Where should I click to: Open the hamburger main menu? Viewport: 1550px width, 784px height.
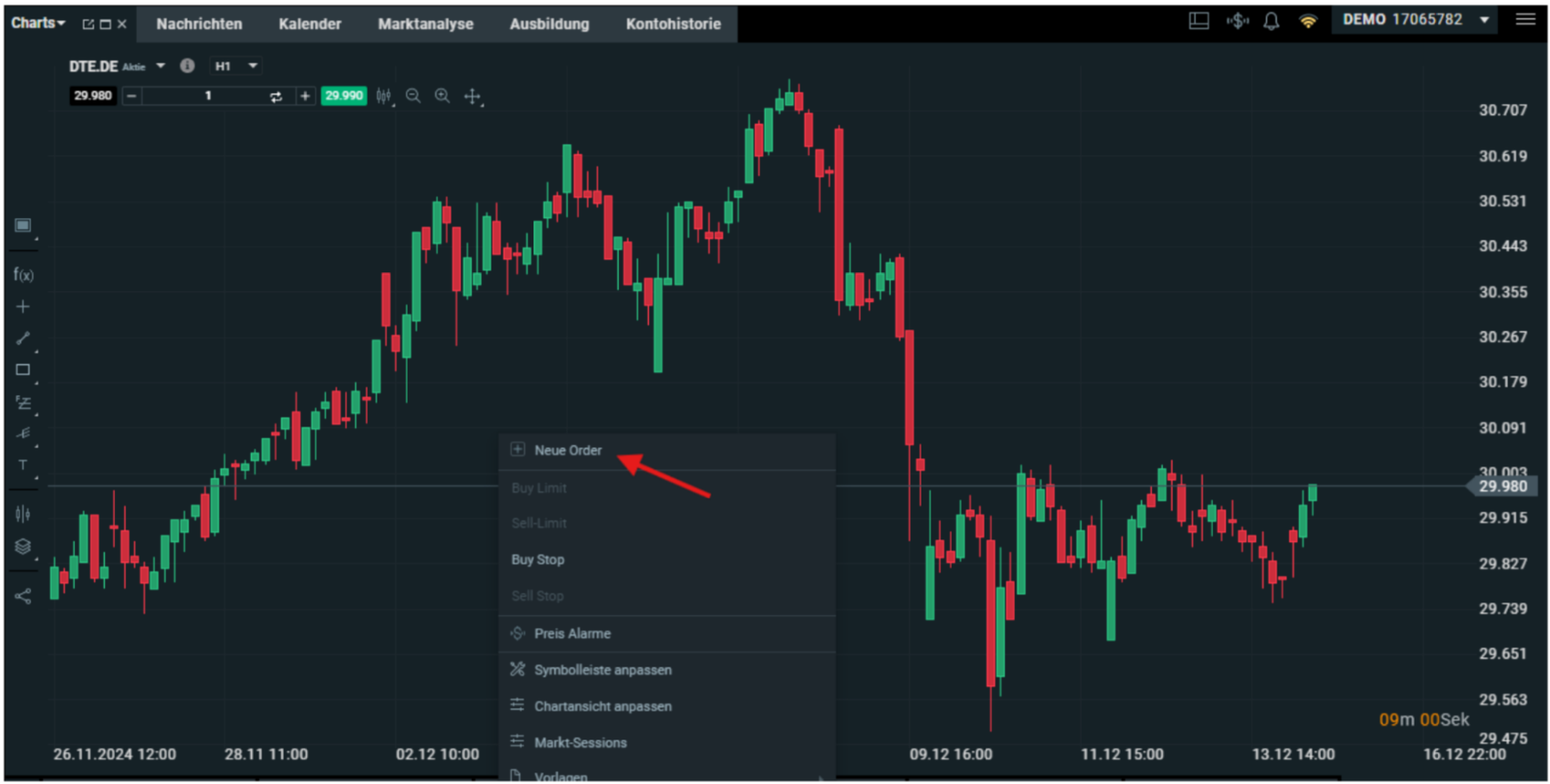[x=1526, y=19]
